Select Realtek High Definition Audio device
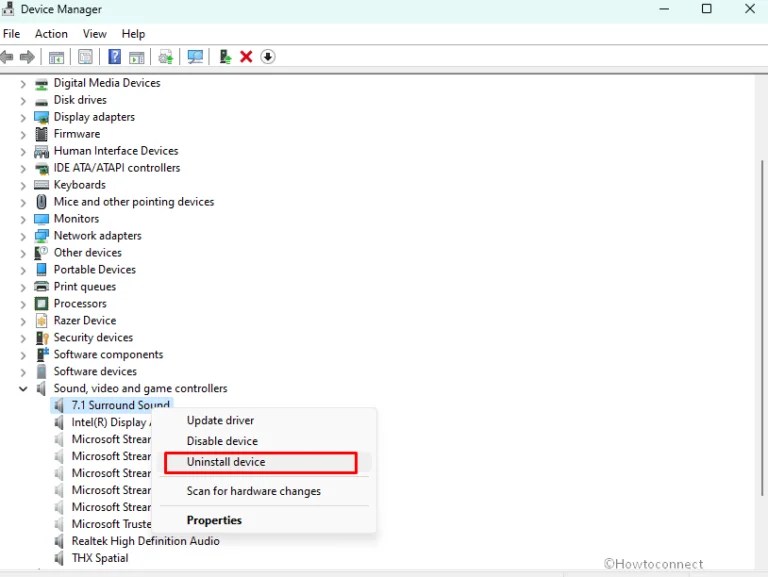768x577 pixels. pos(145,541)
